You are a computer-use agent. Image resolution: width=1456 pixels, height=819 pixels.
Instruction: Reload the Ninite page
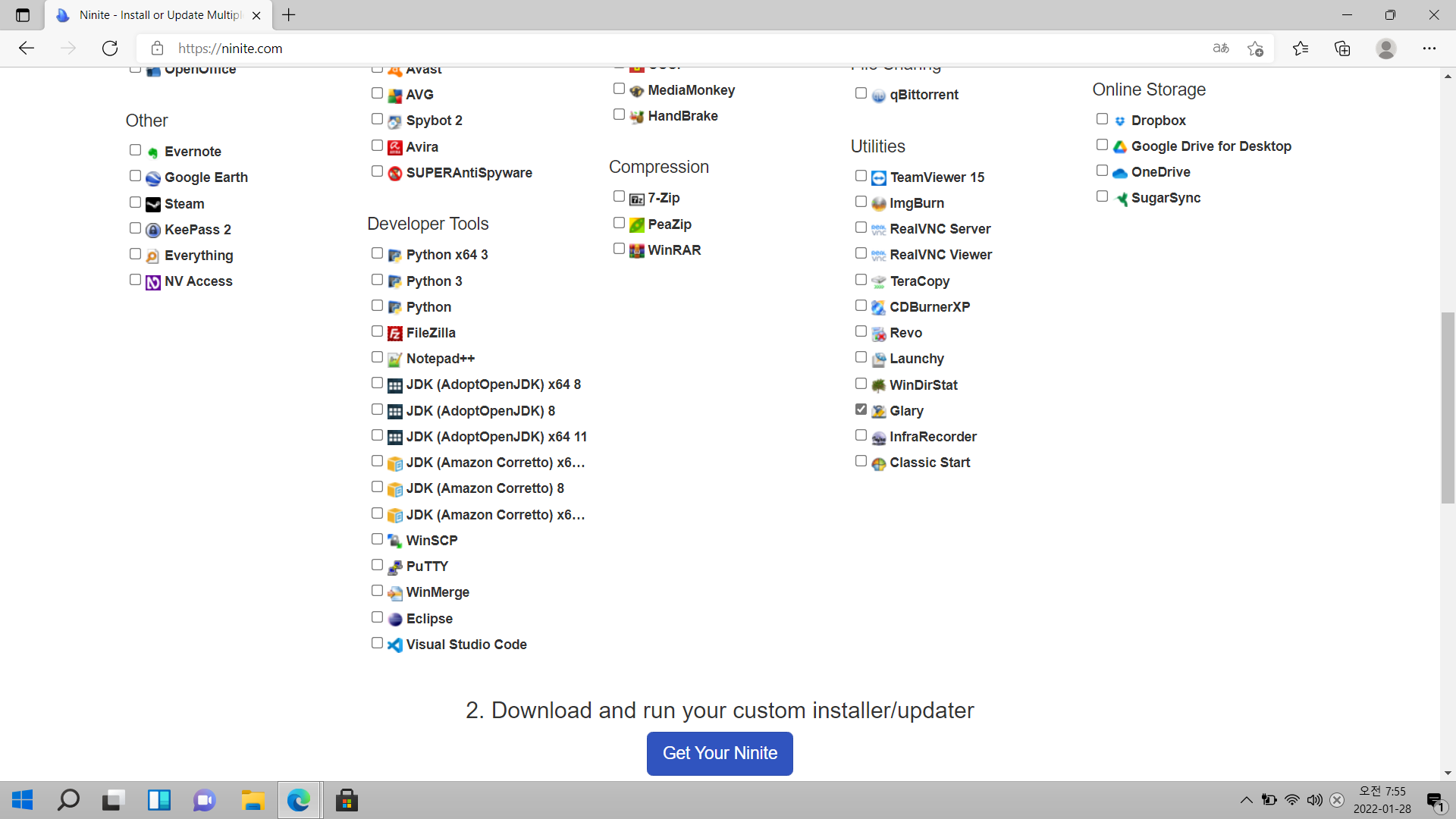110,49
